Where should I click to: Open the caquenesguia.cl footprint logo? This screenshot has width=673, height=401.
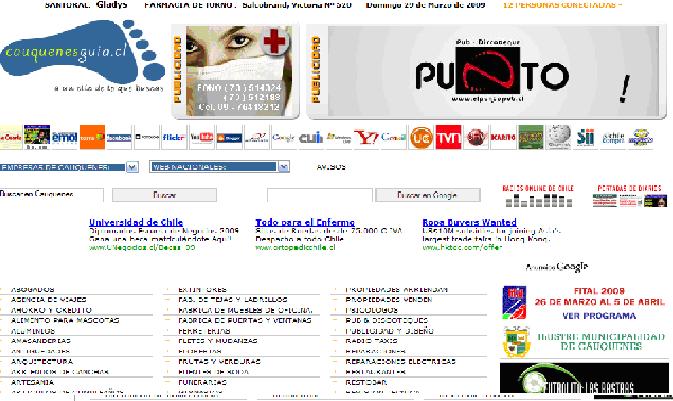82,52
